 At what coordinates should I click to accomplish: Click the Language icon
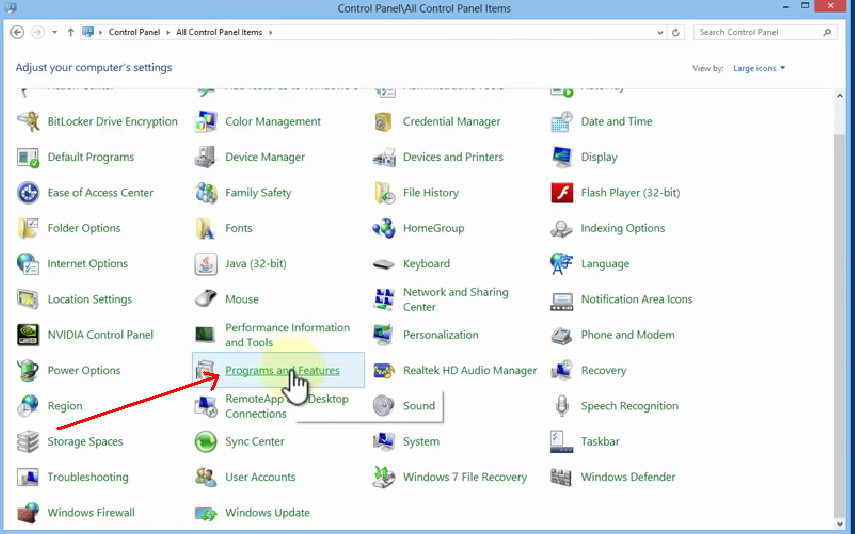click(x=561, y=263)
